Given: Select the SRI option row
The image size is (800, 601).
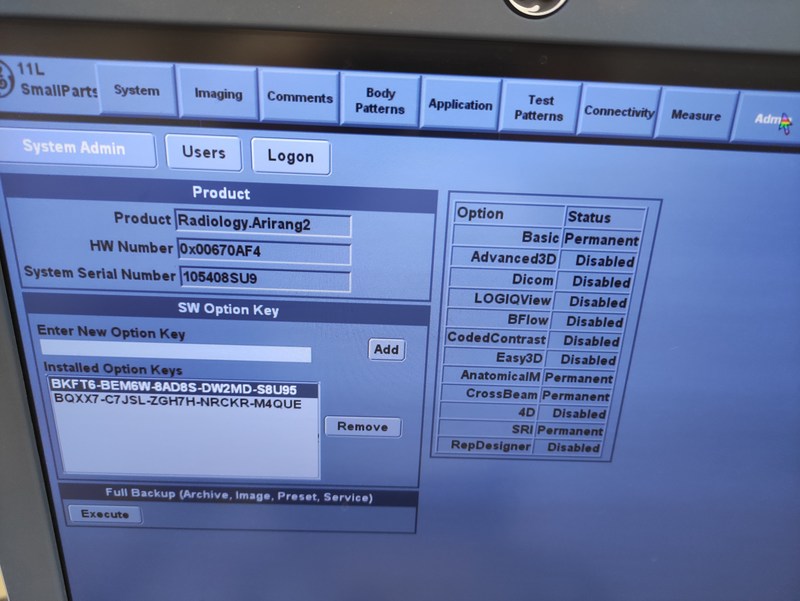Looking at the screenshot, I should 520,430.
